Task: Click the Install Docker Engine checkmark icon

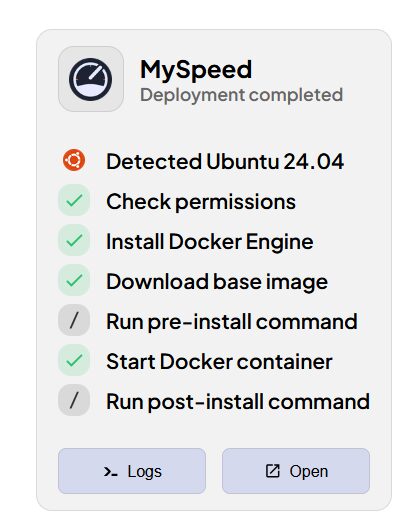Action: pyautogui.click(x=74, y=240)
